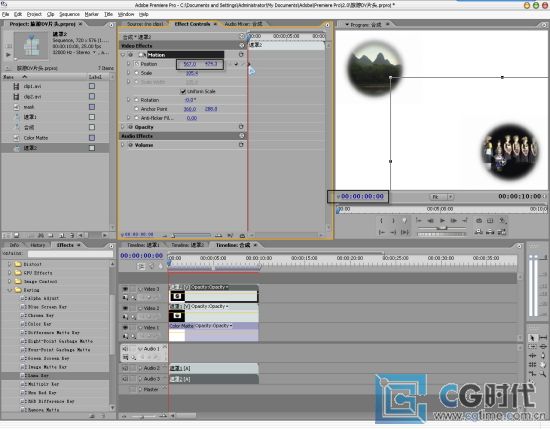Open the Output settings button
This screenshot has width=550, height=429.
pyautogui.click(x=503, y=221)
